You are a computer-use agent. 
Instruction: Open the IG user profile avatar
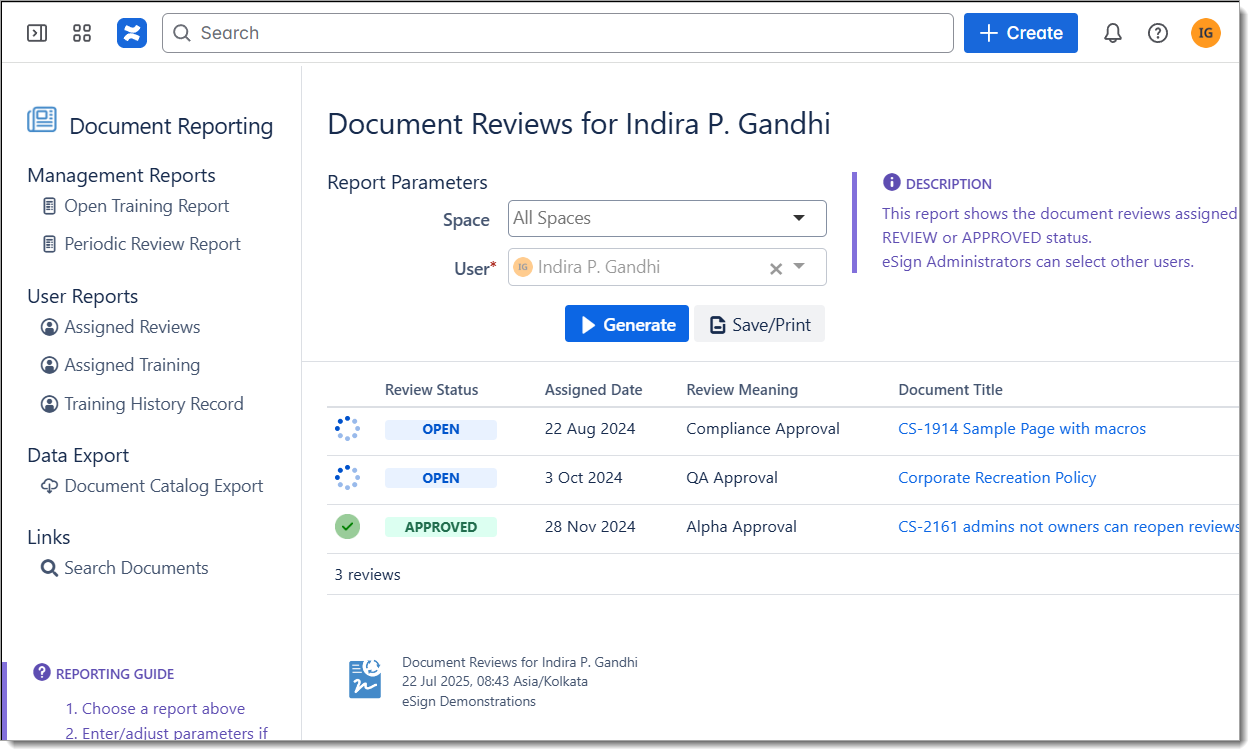point(1205,33)
